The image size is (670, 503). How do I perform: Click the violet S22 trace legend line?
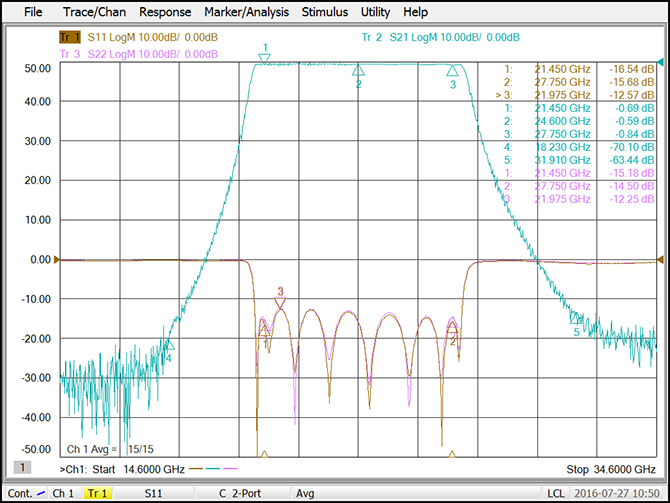[230, 469]
